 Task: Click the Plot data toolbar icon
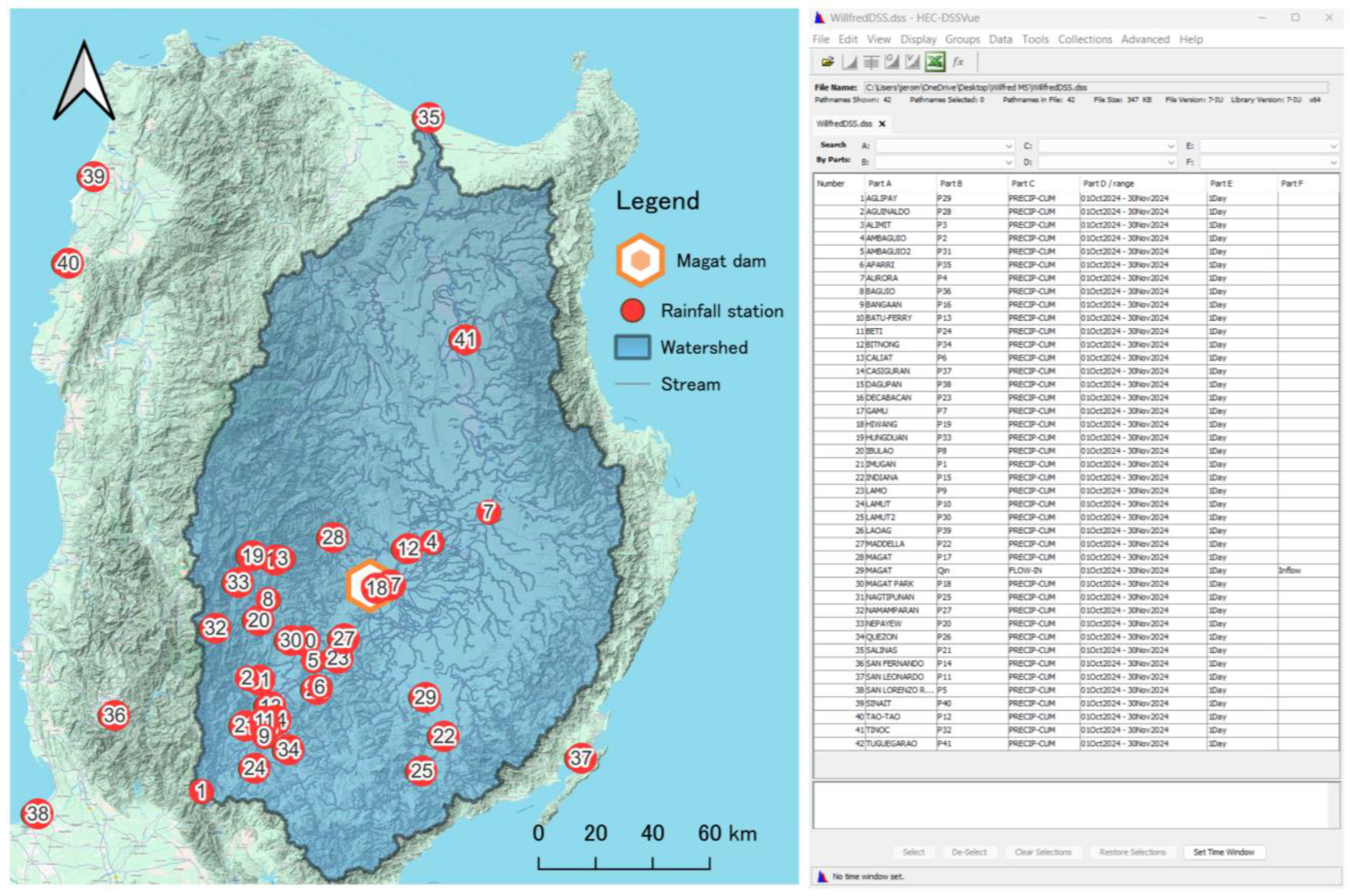(x=849, y=62)
